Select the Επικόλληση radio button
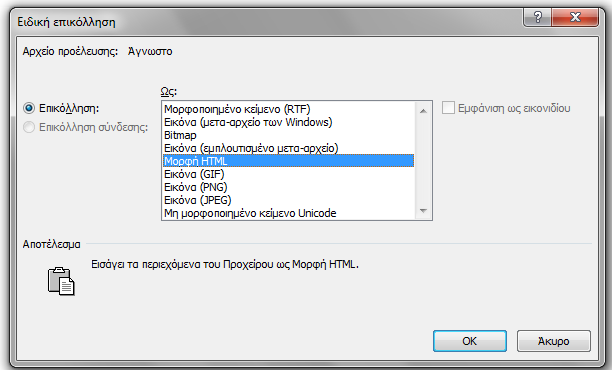Viewport: 612px width, 370px height. coord(29,108)
